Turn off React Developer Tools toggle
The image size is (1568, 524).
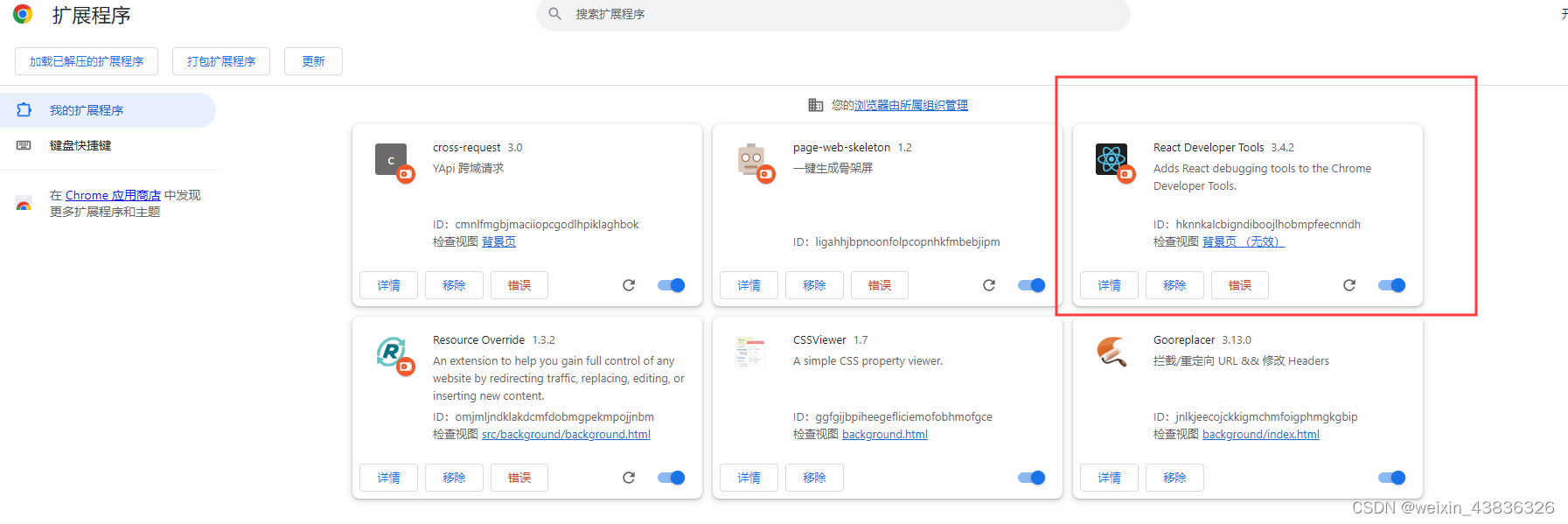tap(1392, 285)
